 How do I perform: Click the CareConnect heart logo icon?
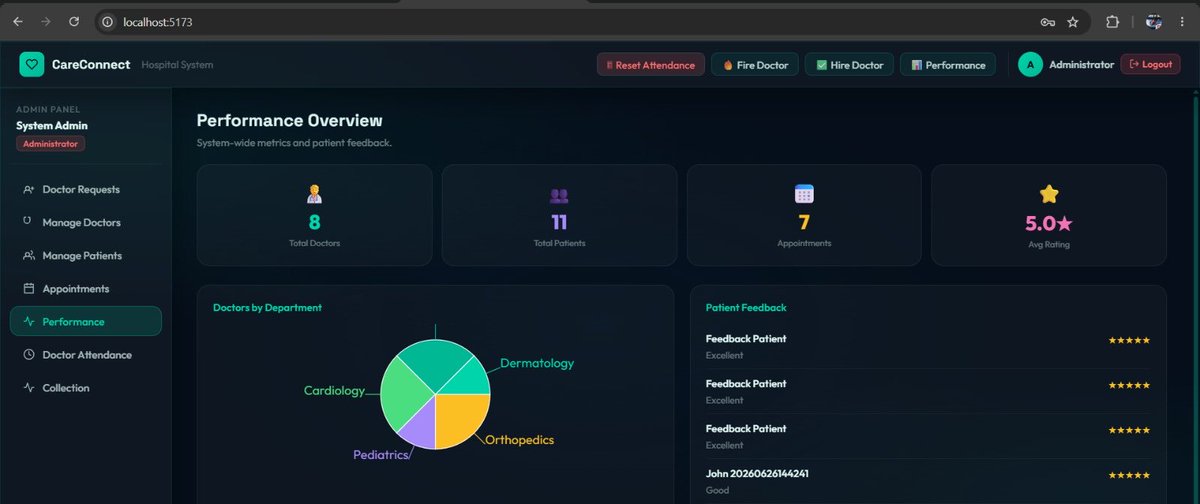[32, 64]
